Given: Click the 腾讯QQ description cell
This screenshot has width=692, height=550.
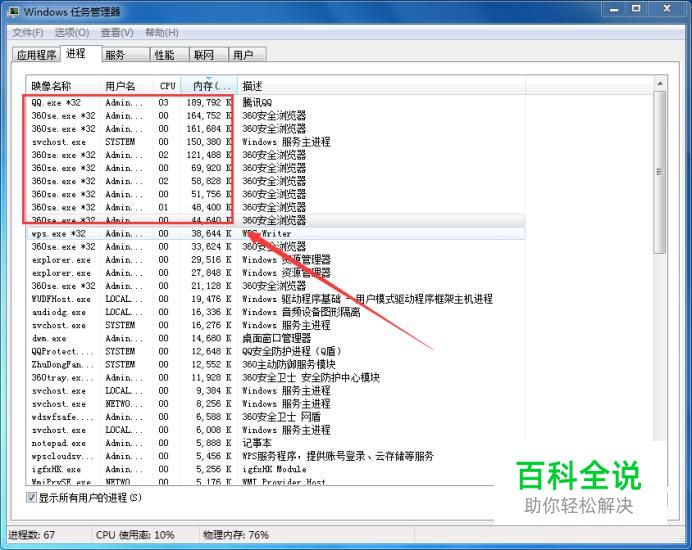Looking at the screenshot, I should [x=257, y=102].
